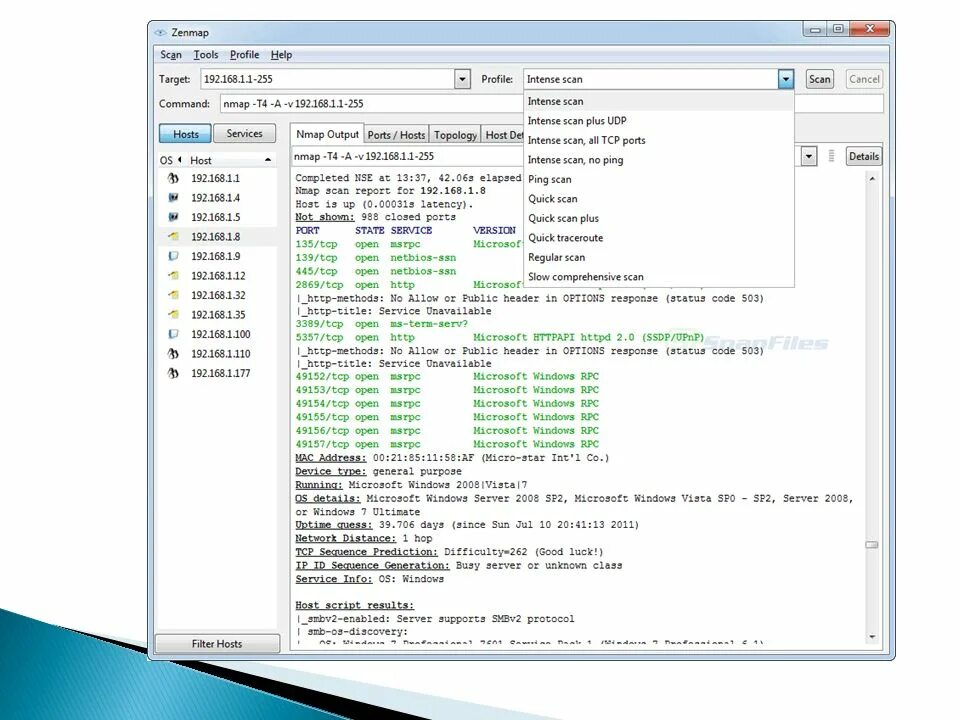Open the Tools menu
Image resolution: width=960 pixels, height=720 pixels.
click(x=206, y=54)
